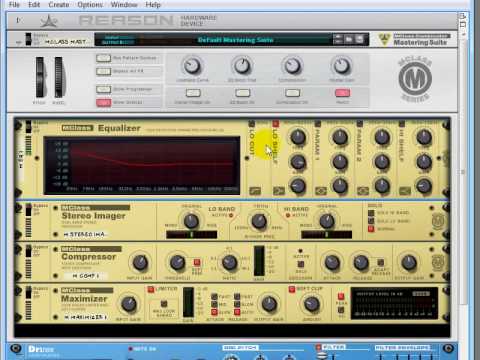
Task: Click the browse patch folder icon
Action: click(x=349, y=39)
